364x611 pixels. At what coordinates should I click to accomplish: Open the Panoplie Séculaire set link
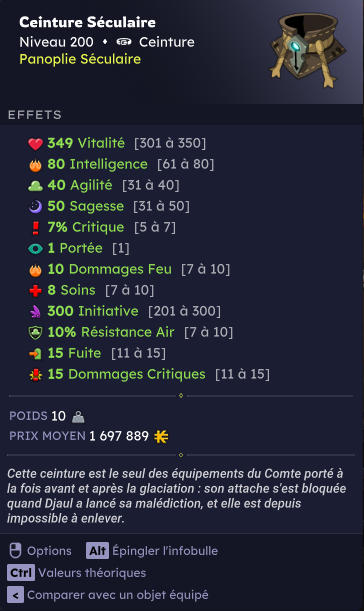(x=80, y=59)
